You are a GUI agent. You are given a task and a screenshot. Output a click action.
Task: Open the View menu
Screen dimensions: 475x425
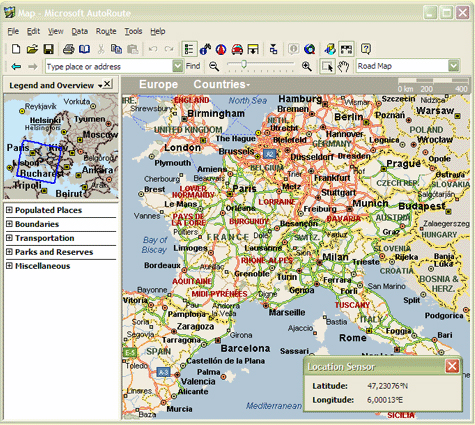[56, 31]
